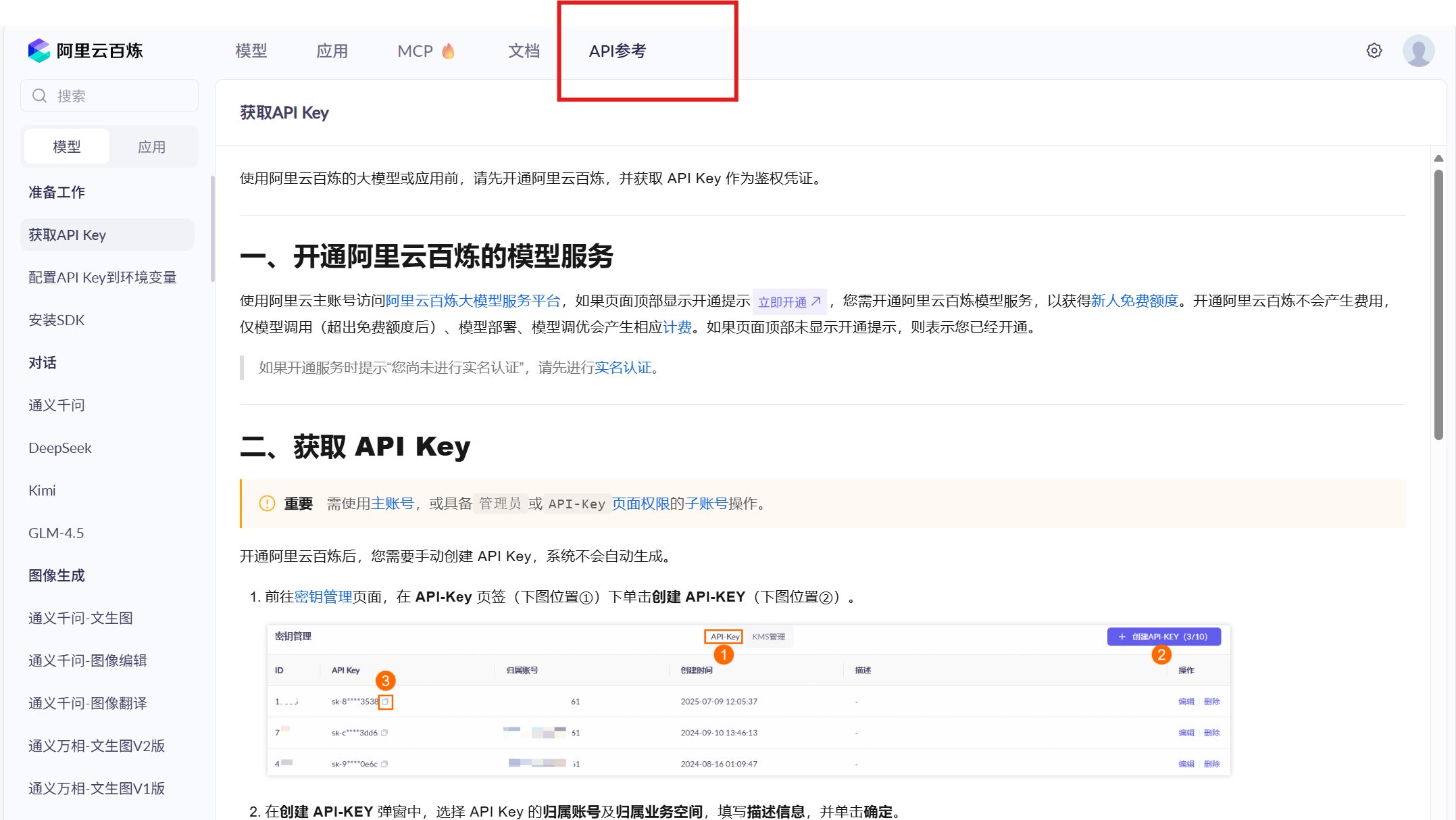The image size is (1456, 820).
Task: Select 获取API Key in sidebar
Action: pyautogui.click(x=107, y=235)
